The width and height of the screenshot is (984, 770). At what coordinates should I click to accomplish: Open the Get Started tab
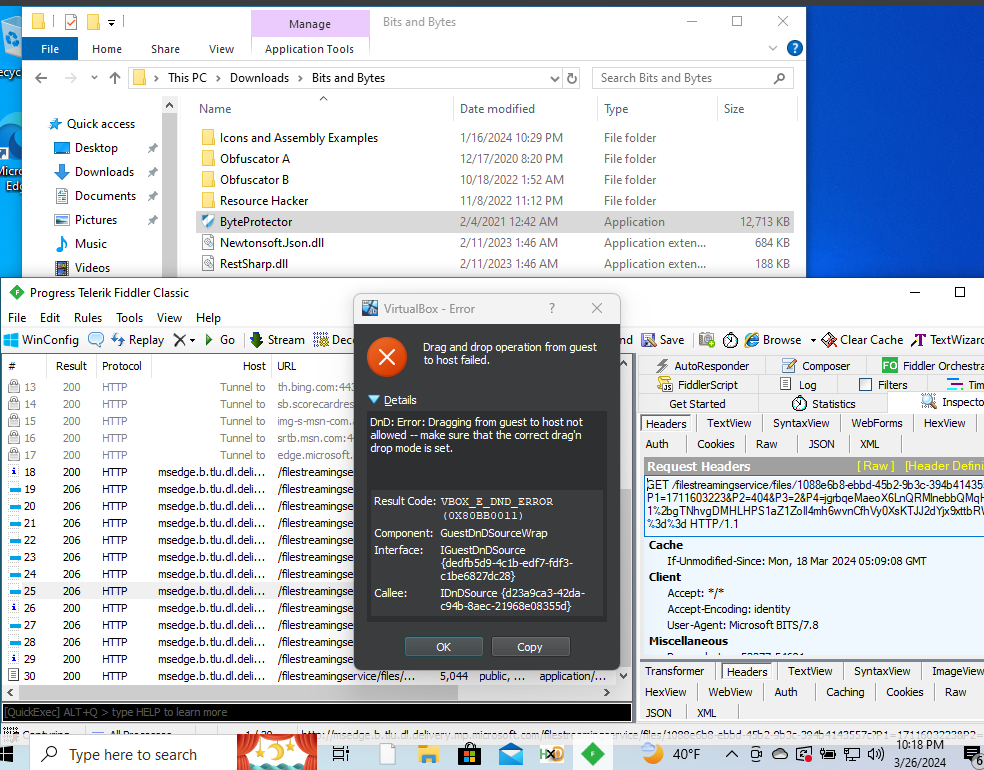[697, 404]
